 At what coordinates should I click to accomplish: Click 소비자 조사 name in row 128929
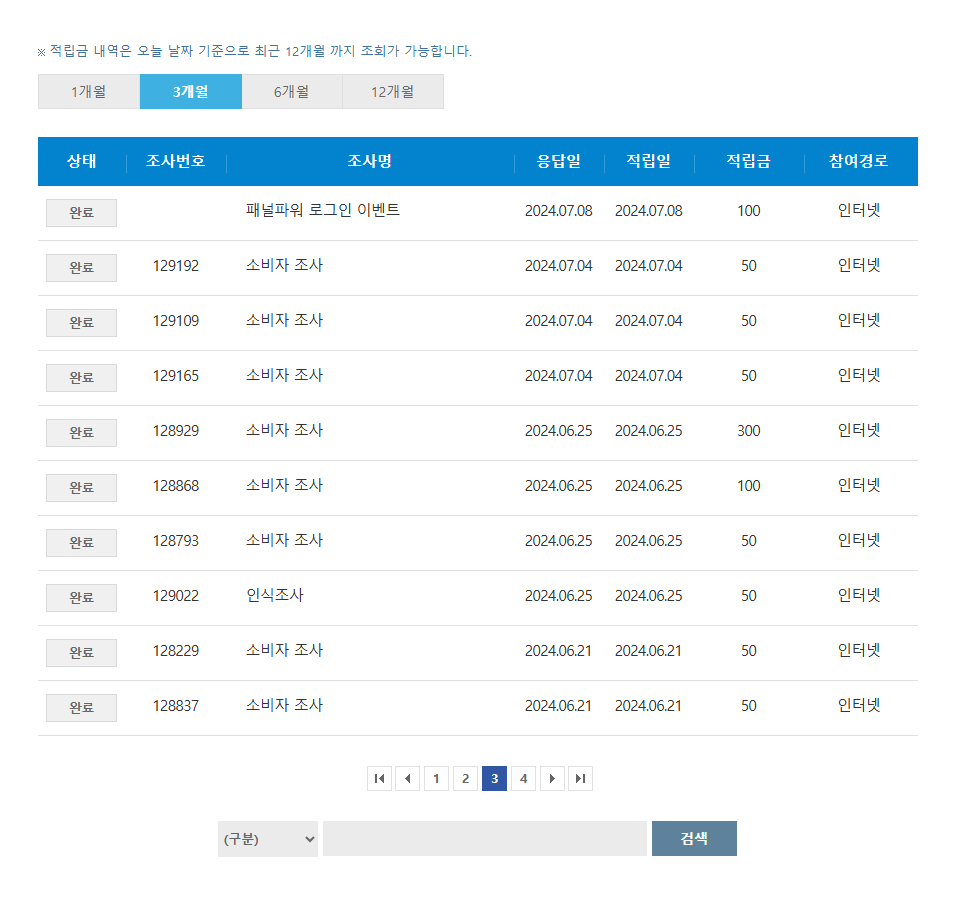click(284, 431)
